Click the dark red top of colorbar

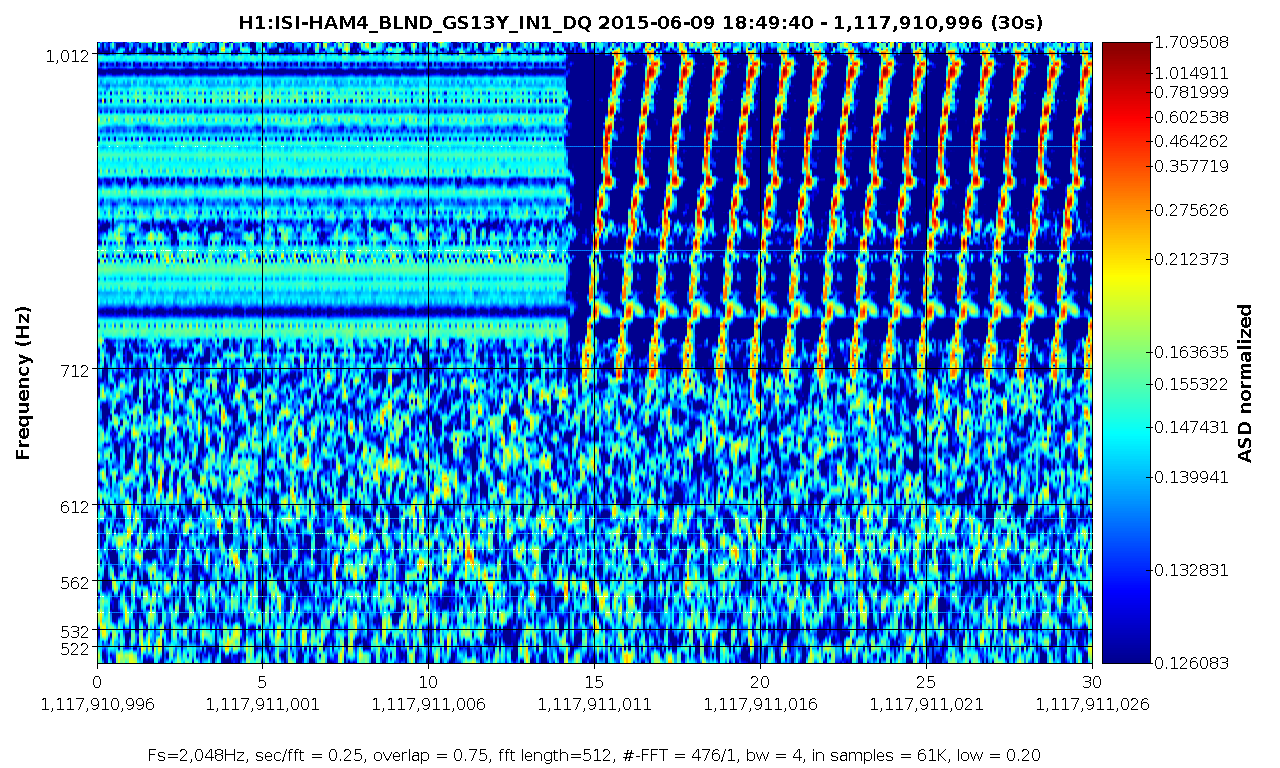1125,55
